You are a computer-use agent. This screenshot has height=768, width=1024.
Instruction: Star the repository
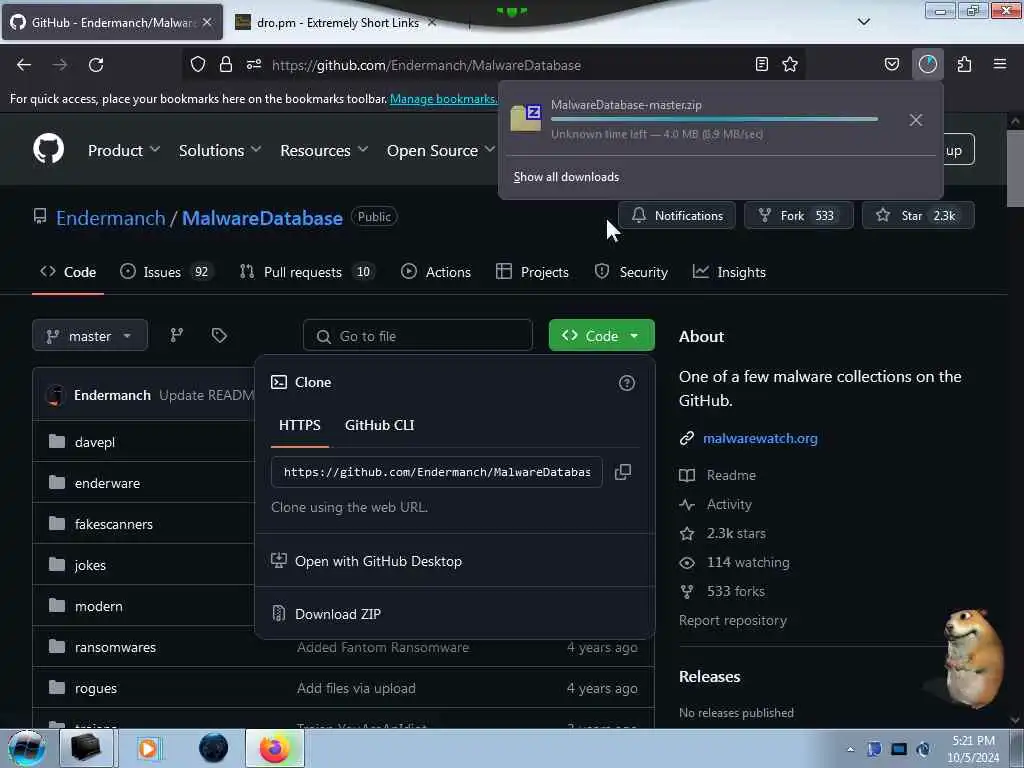point(918,216)
